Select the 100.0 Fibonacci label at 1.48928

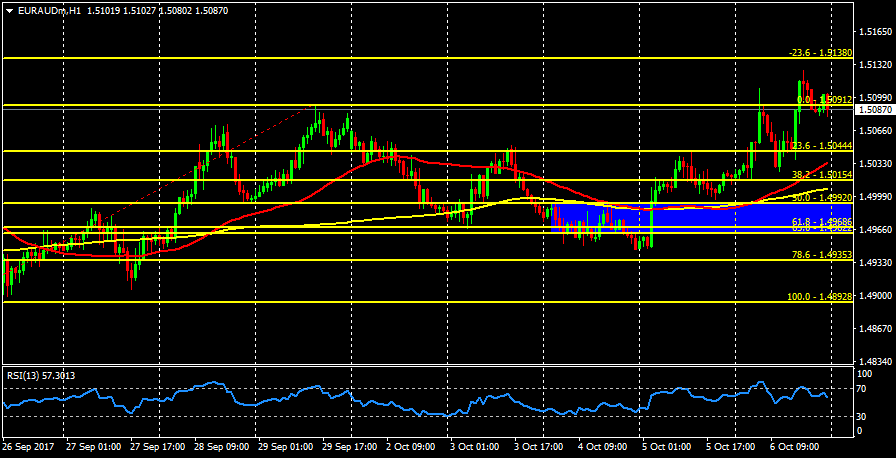819,297
